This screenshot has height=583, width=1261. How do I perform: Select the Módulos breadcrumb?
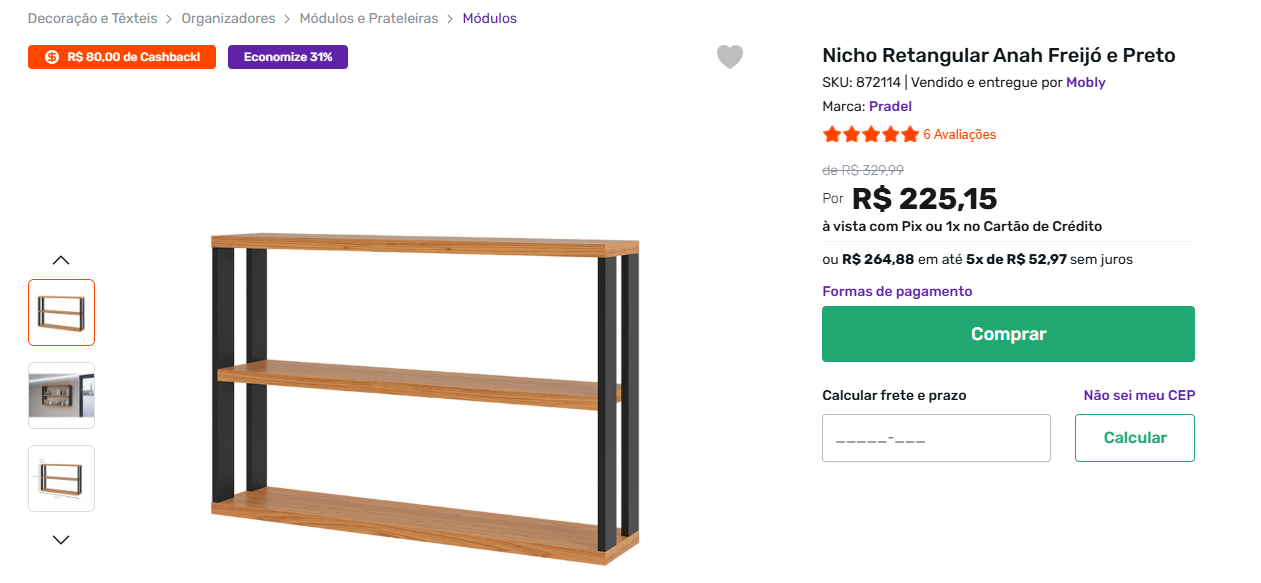489,18
